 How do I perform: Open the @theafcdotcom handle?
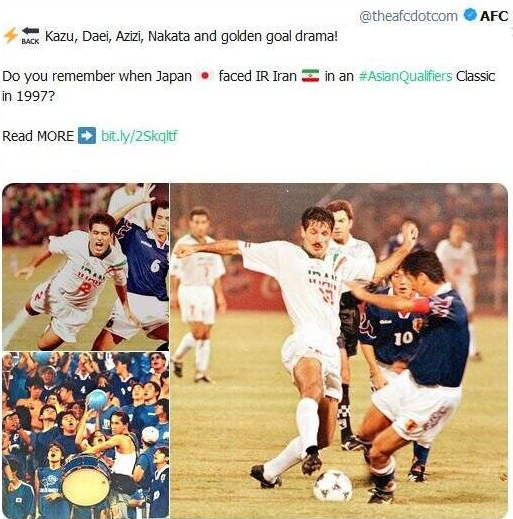pos(408,16)
